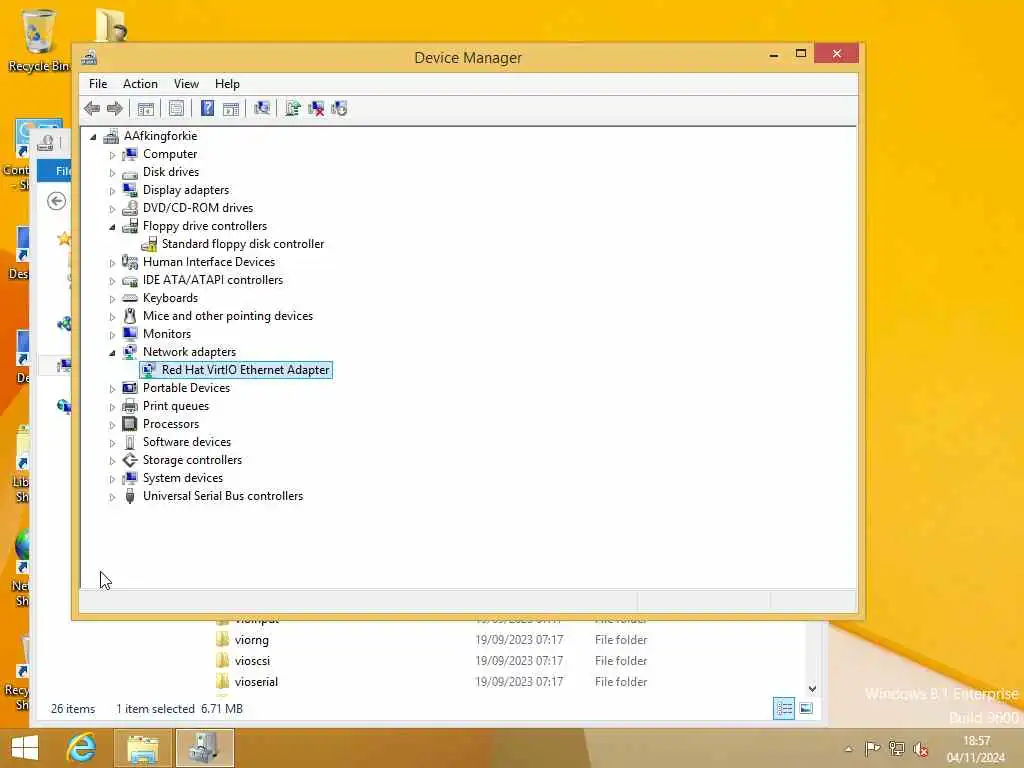Click the Back arrow in Device Manager toolbar
Viewport: 1024px width, 768px height.
pyautogui.click(x=92, y=108)
